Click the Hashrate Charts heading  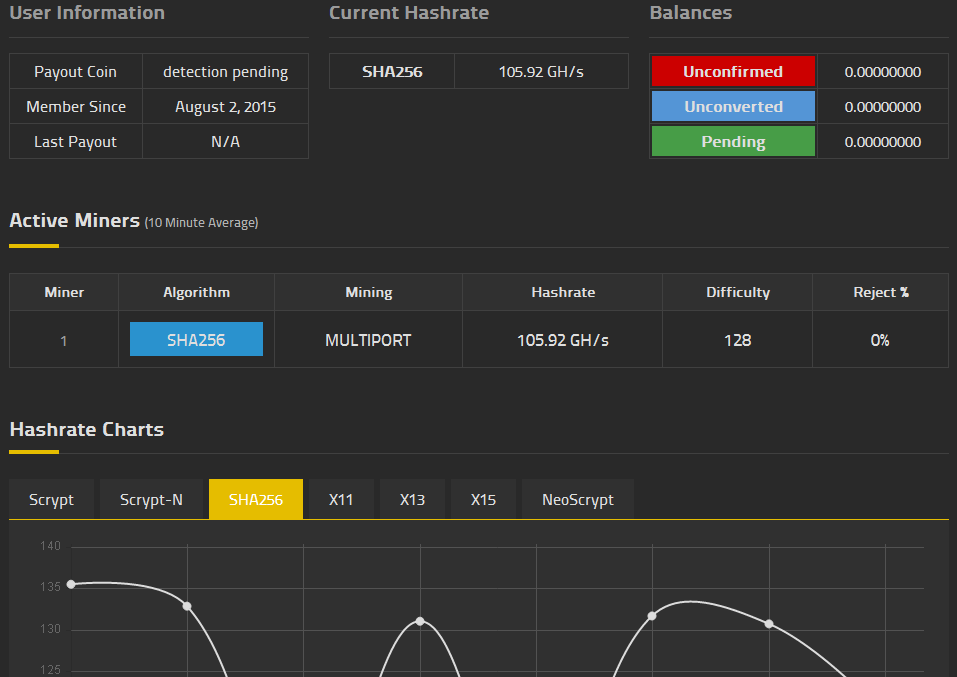[x=87, y=429]
